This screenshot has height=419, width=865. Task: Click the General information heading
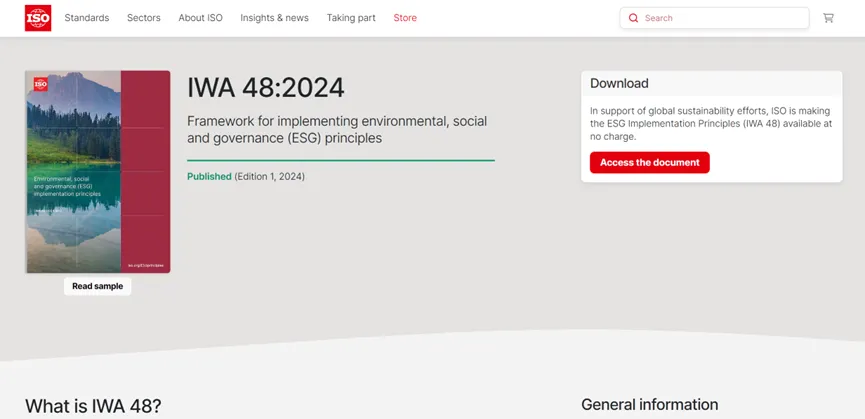click(649, 405)
